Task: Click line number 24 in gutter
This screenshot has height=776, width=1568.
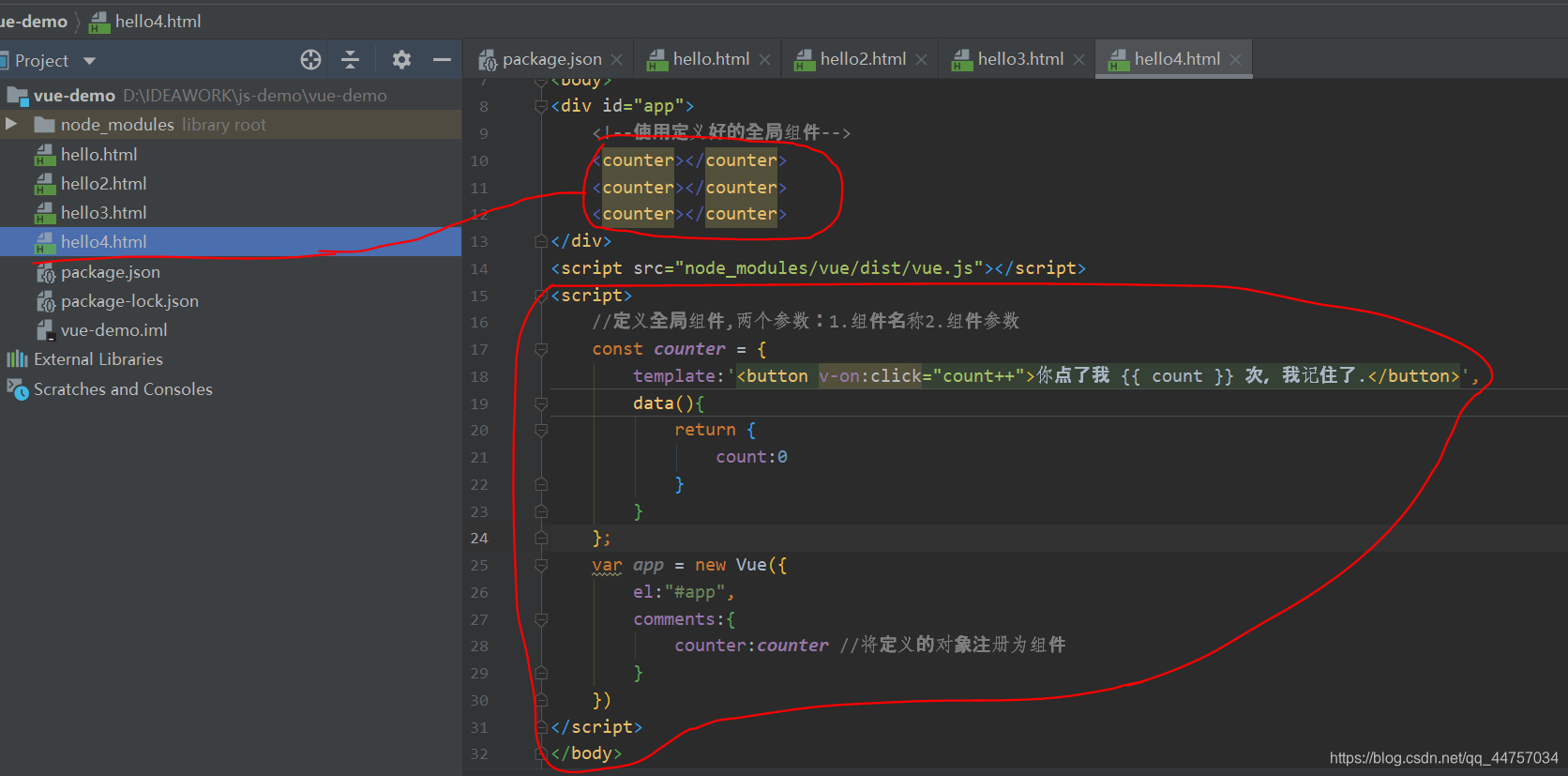Action: coord(479,539)
